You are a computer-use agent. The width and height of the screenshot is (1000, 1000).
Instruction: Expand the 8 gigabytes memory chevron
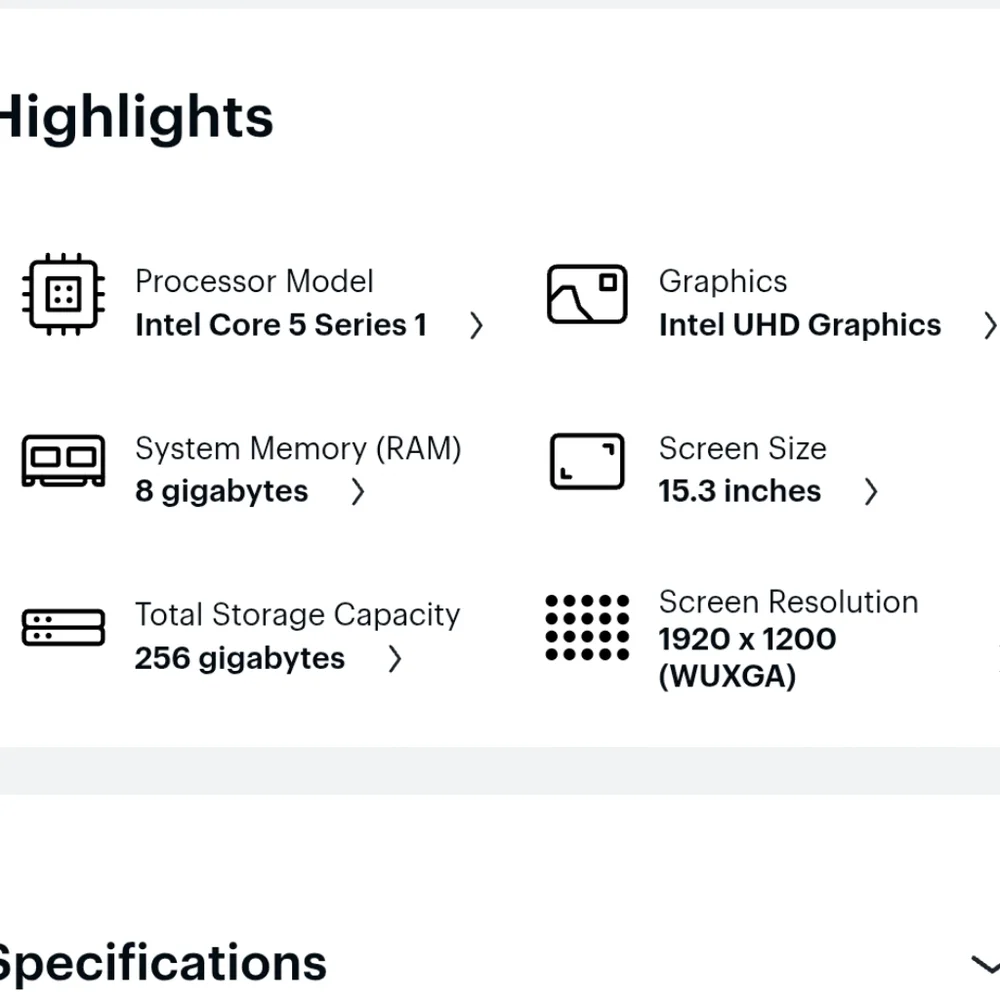[x=358, y=492]
